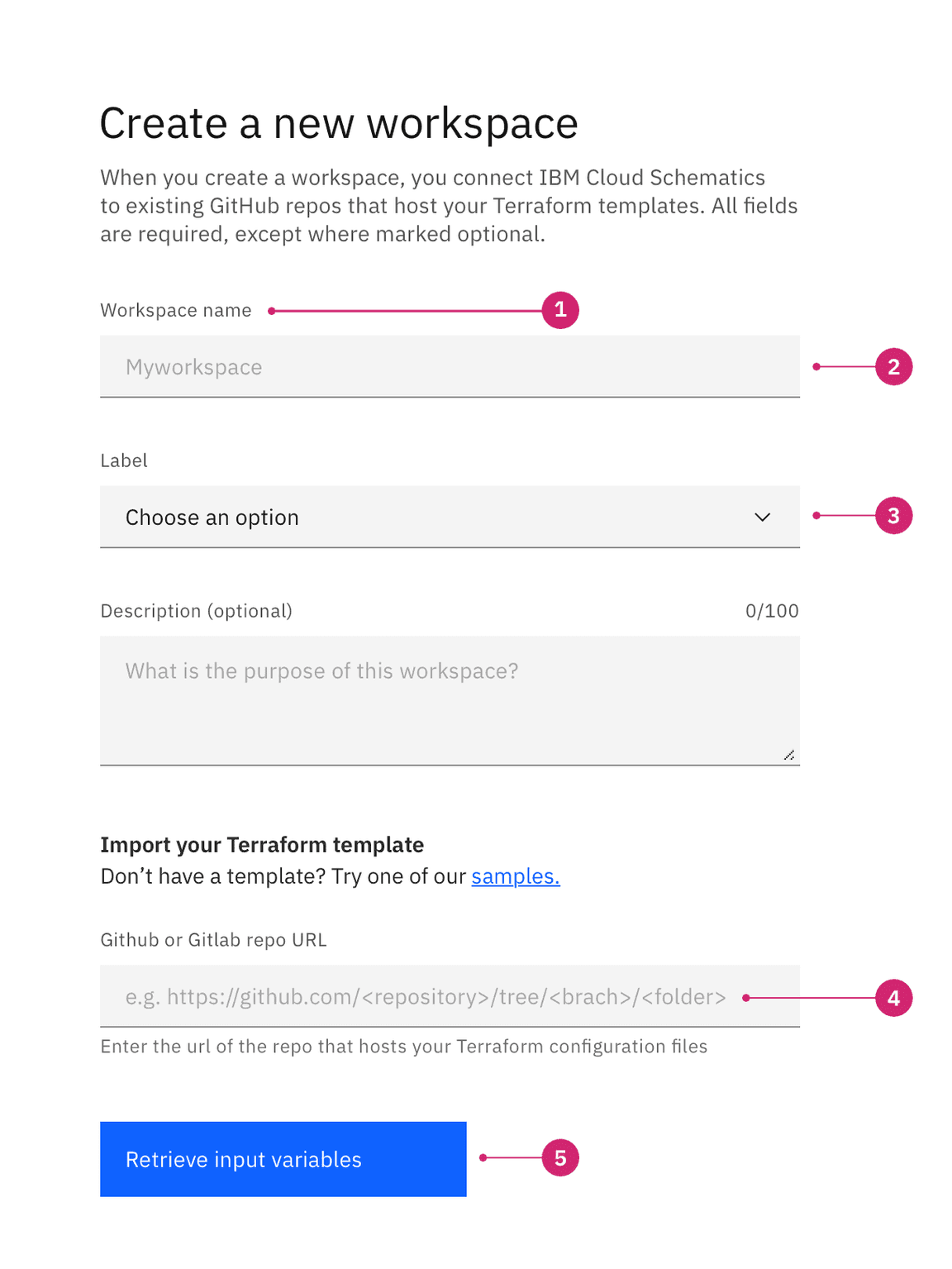
Task: Click the Workspace name input field
Action: coord(450,366)
